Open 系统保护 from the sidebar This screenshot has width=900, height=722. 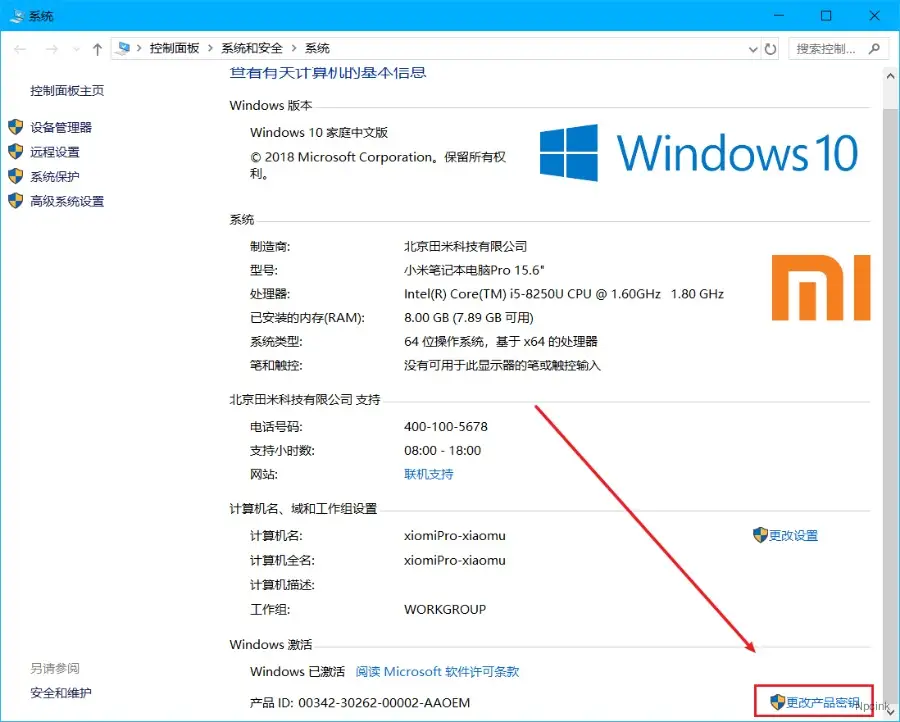pyautogui.click(x=55, y=177)
